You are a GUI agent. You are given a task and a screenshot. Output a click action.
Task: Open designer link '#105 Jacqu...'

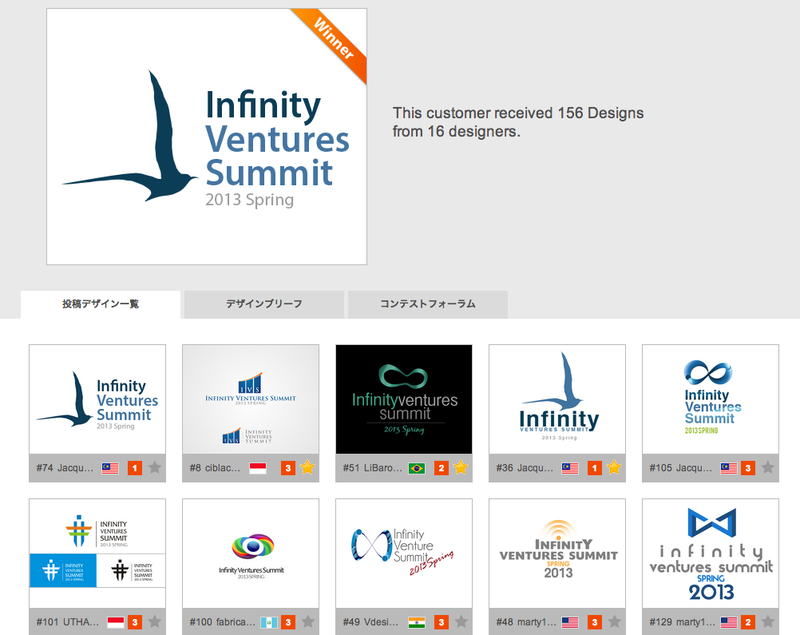pyautogui.click(x=681, y=468)
